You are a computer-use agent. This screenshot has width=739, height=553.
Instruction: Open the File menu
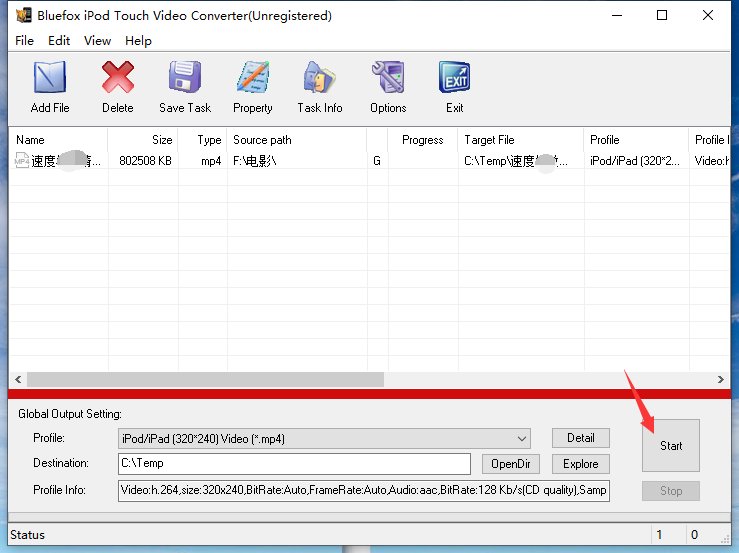24,41
